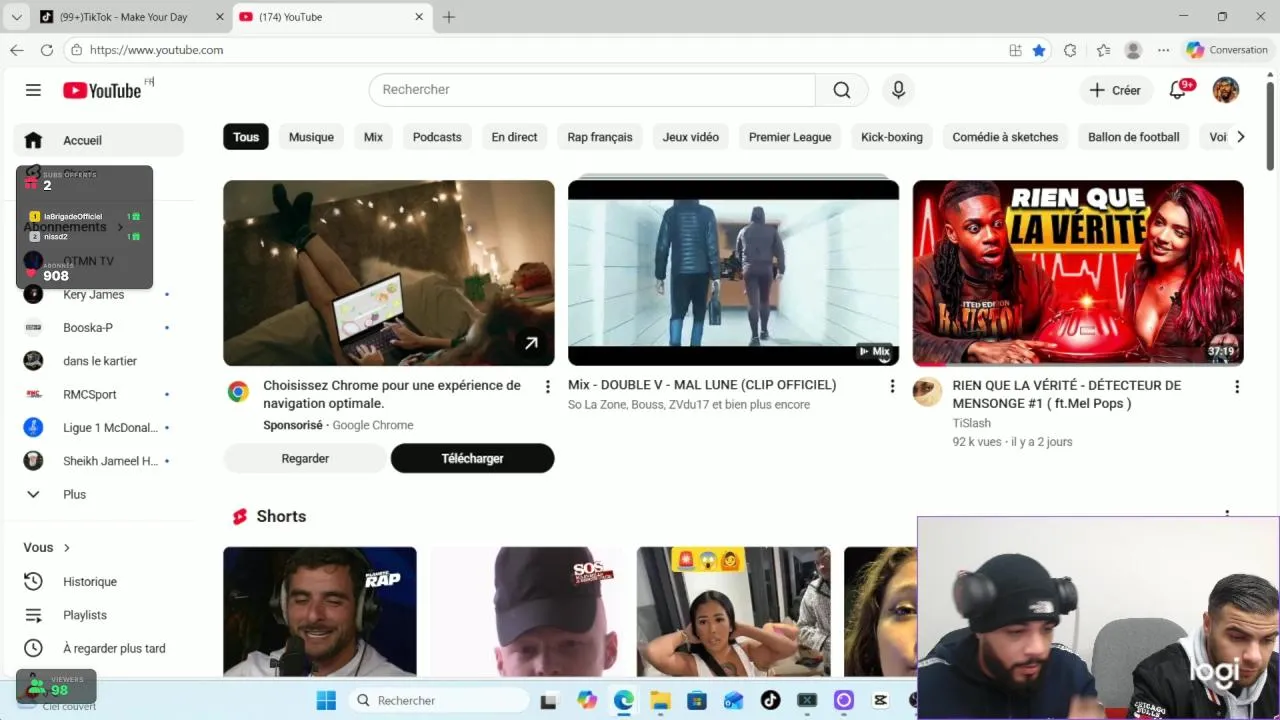This screenshot has width=1280, height=720.
Task: Click the search magnifier button
Action: (x=842, y=90)
